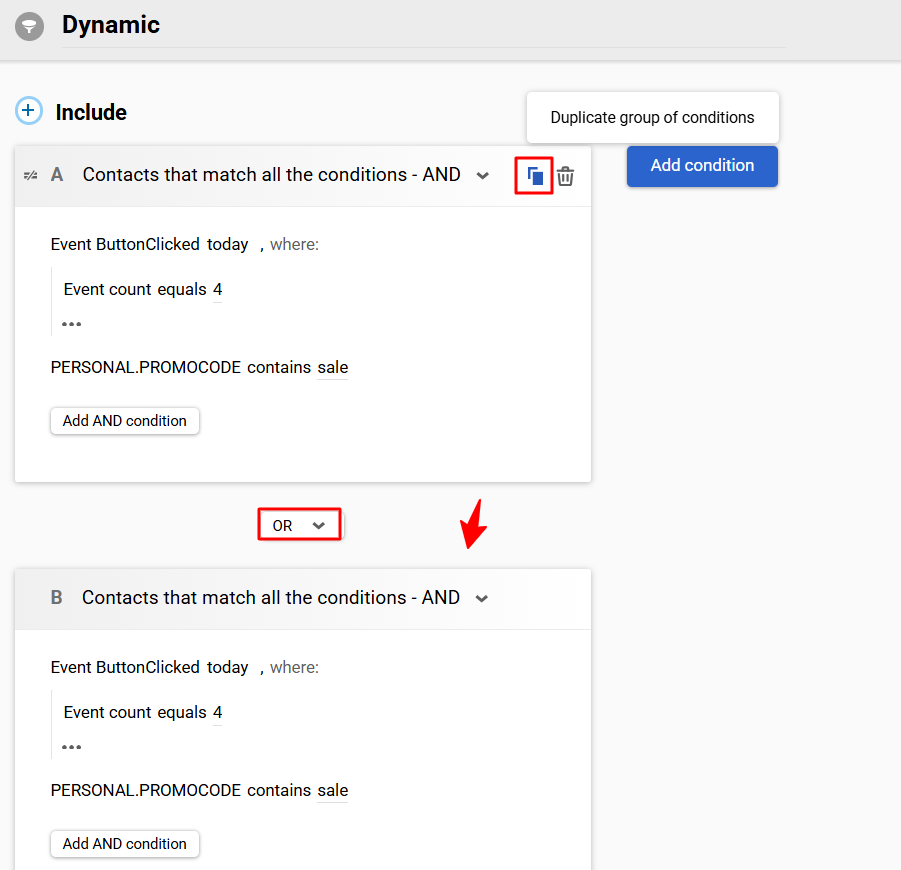This screenshot has width=901, height=870.
Task: Click 'Event count' in group A
Action: 107,289
